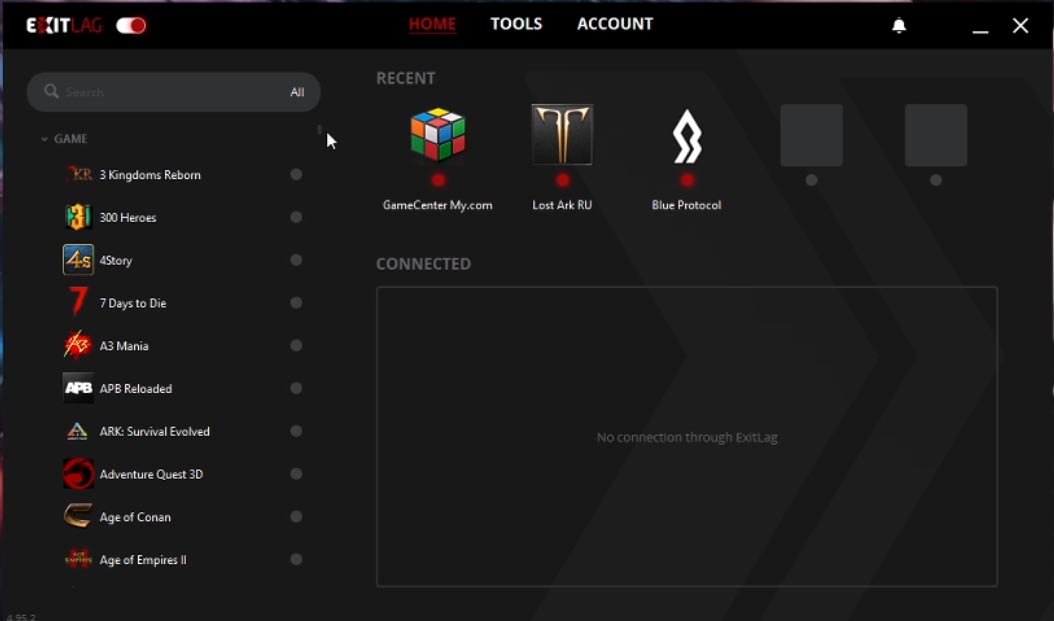Click the game list scrollbar handle
This screenshot has height=621, width=1054.
pos(319,129)
